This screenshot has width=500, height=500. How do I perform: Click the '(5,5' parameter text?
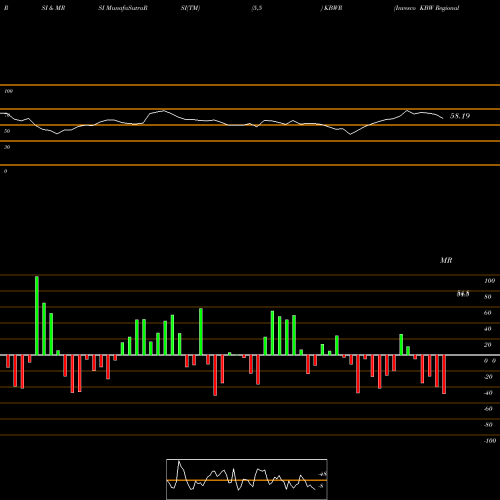pyautogui.click(x=257, y=8)
